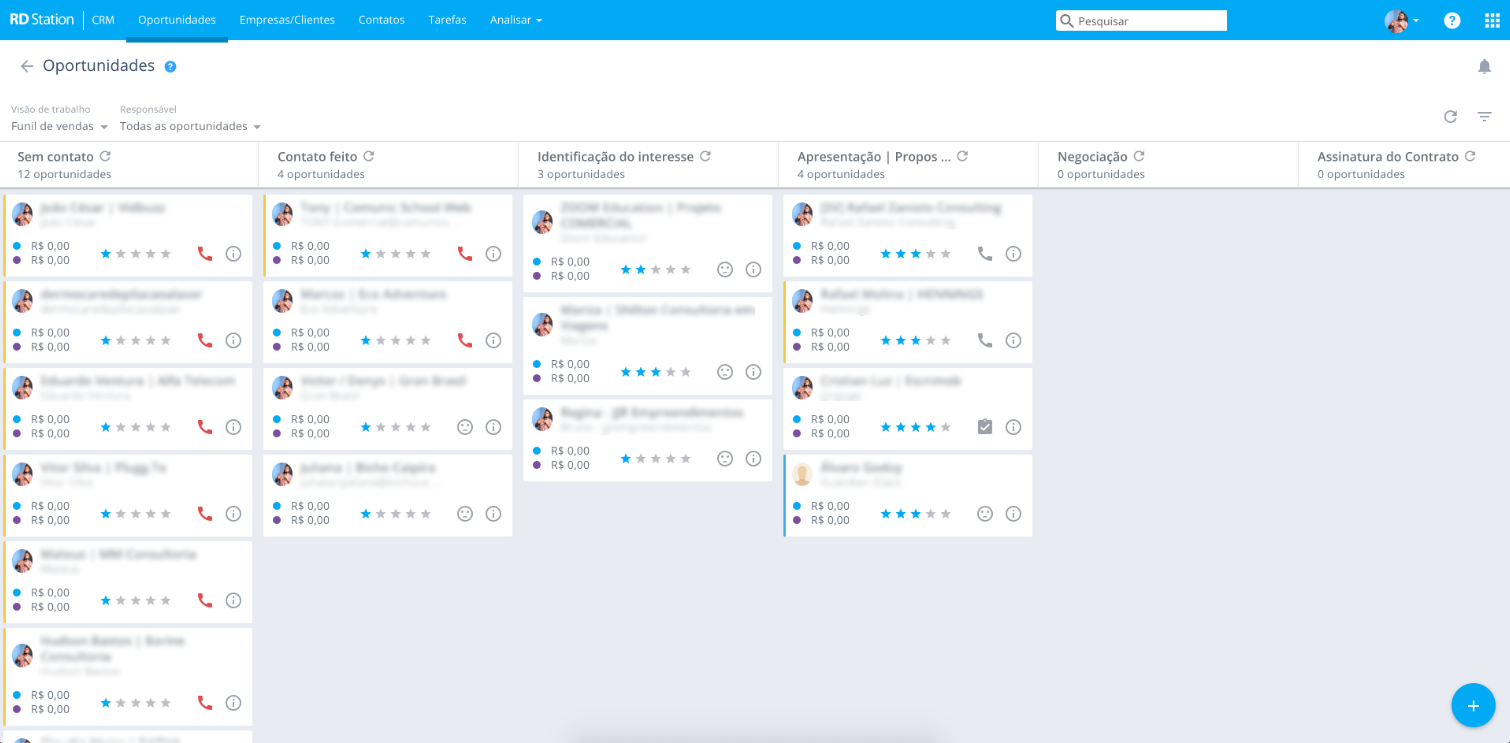Click the phone icon on Vitor Silva card
Screen dimensions: 1510x743
pyautogui.click(x=205, y=513)
